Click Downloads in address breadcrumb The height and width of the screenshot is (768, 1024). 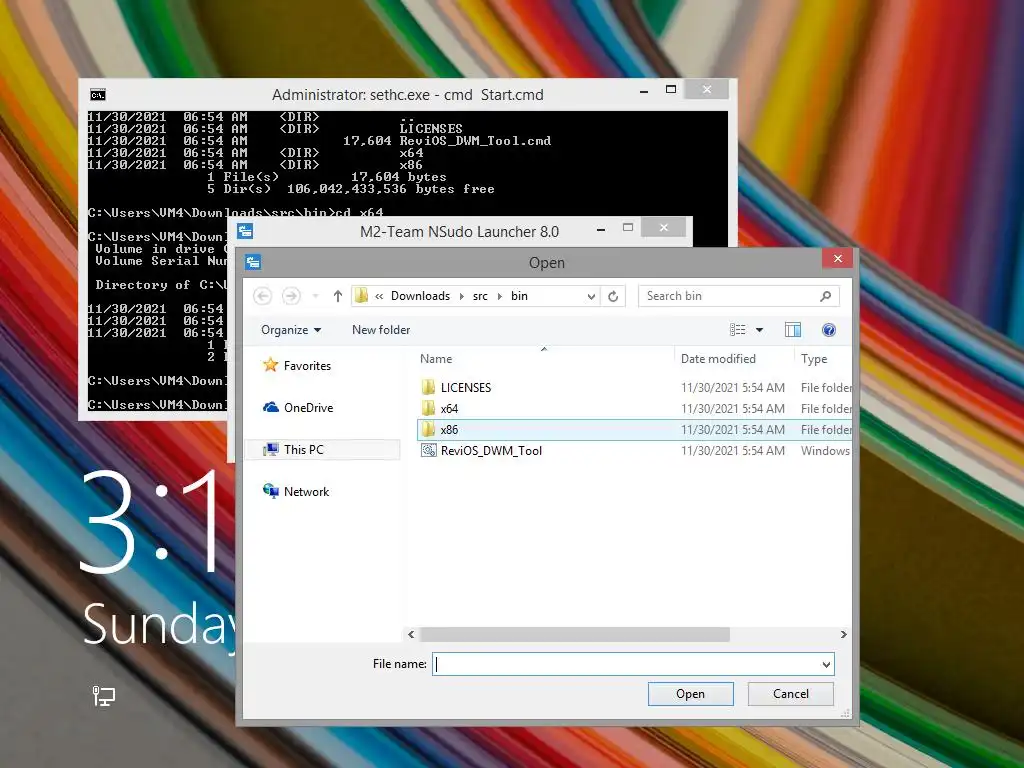pyautogui.click(x=420, y=296)
